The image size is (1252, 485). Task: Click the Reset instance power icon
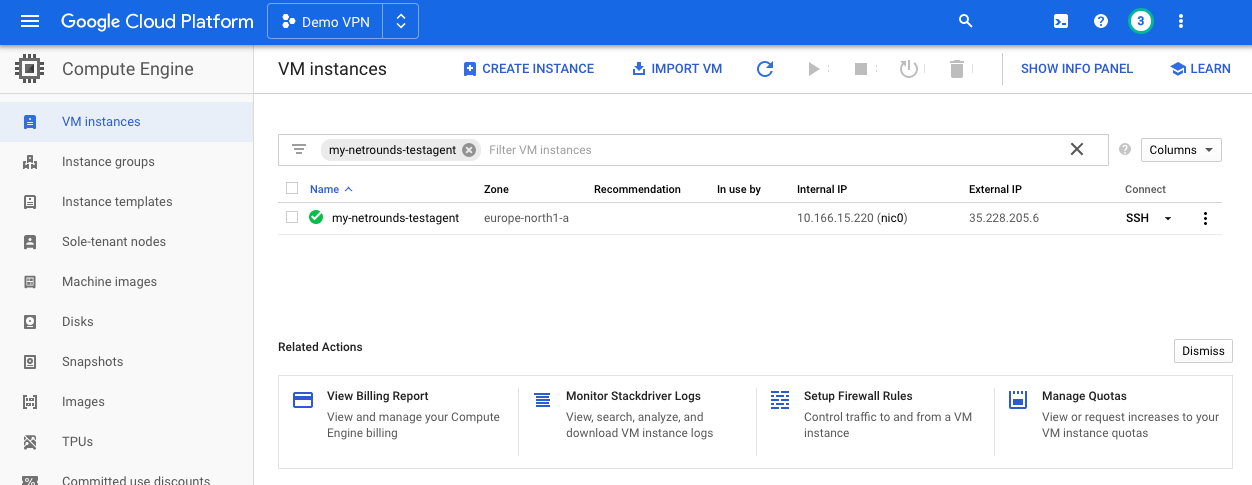(x=908, y=69)
